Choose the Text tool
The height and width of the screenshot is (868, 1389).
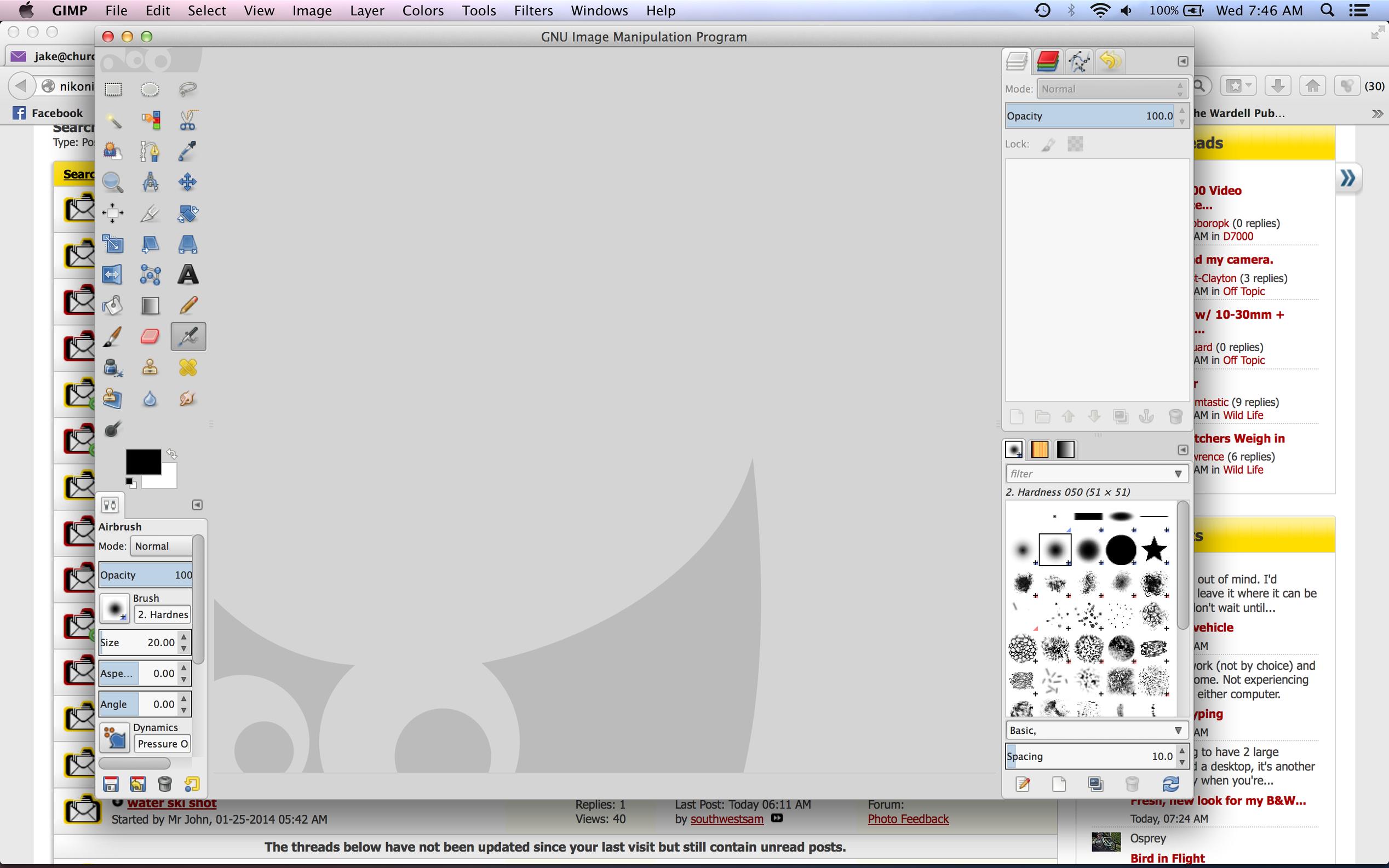pos(188,275)
